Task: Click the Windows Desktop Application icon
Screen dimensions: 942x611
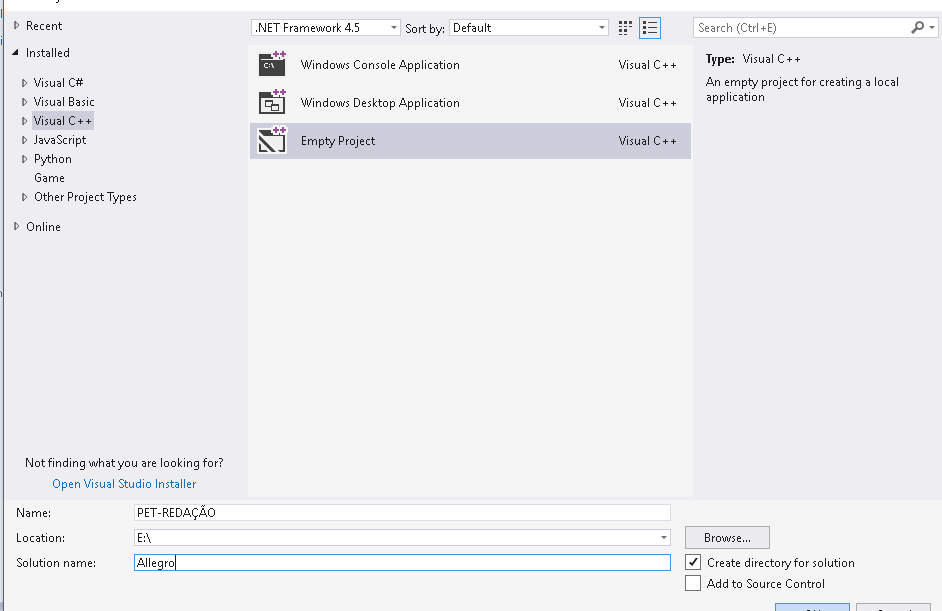Action: tap(272, 102)
